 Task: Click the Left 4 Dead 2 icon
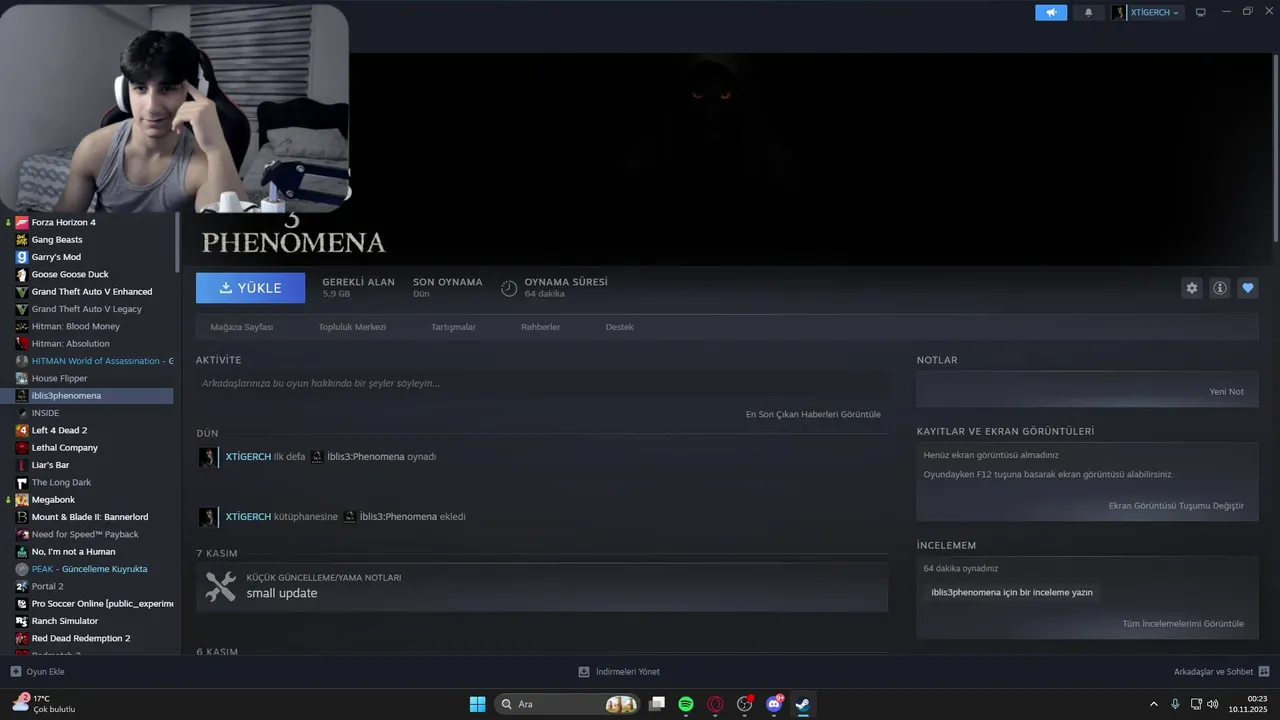click(x=22, y=430)
